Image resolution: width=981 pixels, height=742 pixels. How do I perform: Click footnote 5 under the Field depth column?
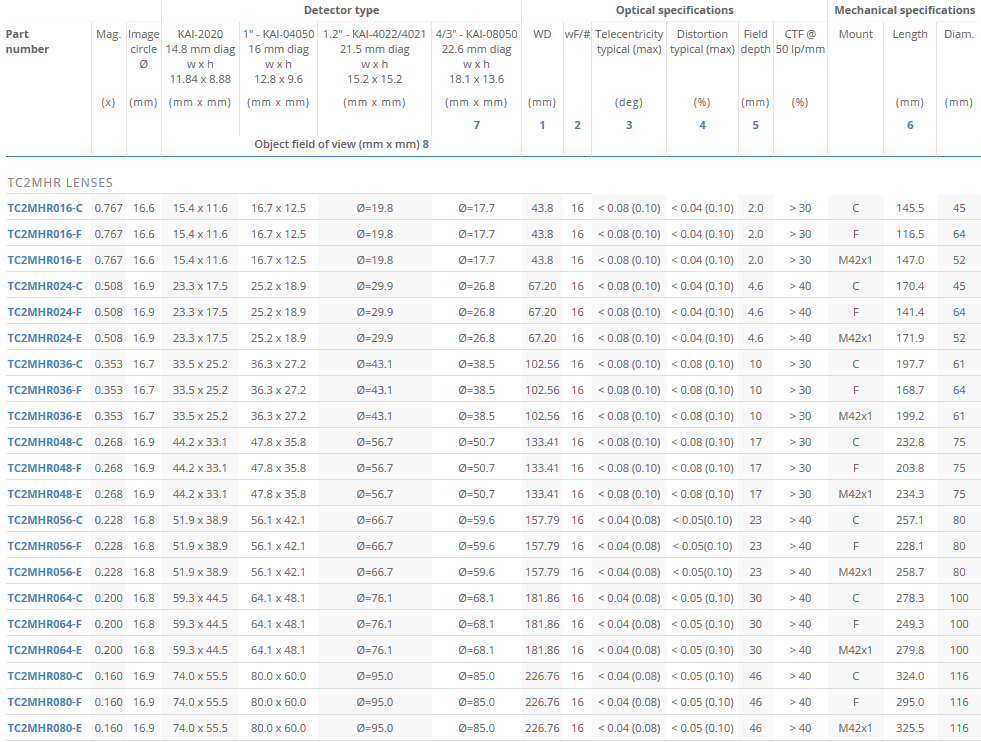(755, 124)
